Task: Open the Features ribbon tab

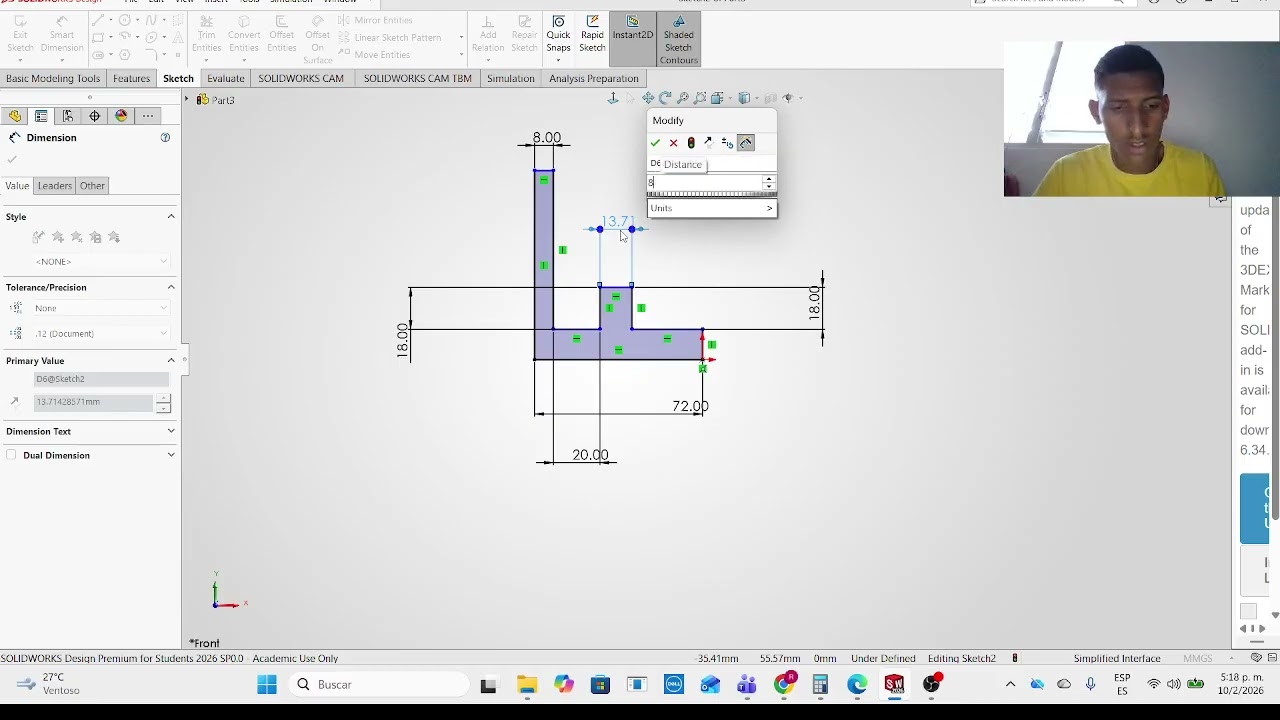Action: coord(131,78)
